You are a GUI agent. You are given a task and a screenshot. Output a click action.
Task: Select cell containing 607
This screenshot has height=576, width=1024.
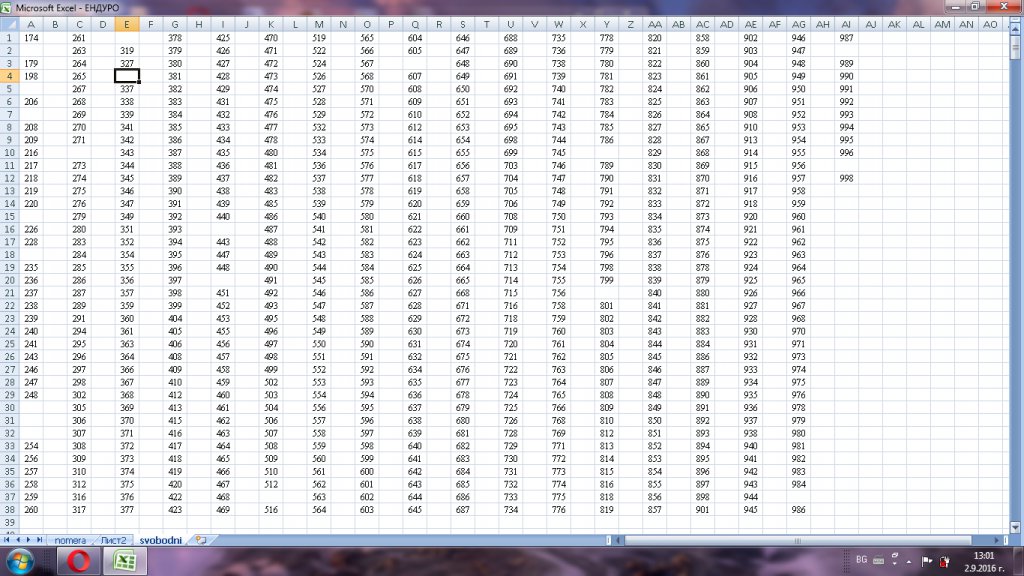(x=415, y=76)
